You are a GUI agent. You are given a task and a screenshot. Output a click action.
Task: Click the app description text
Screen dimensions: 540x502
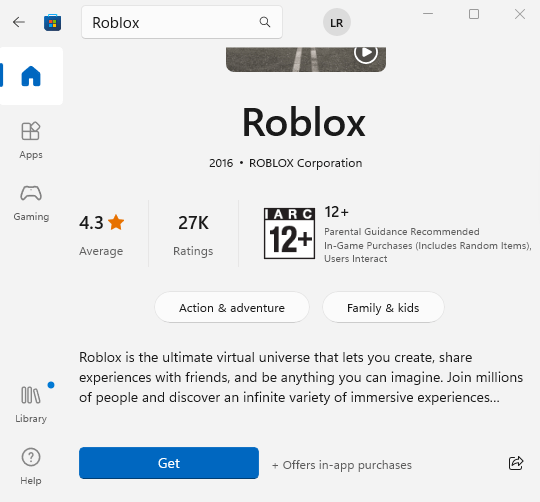tap(301, 377)
